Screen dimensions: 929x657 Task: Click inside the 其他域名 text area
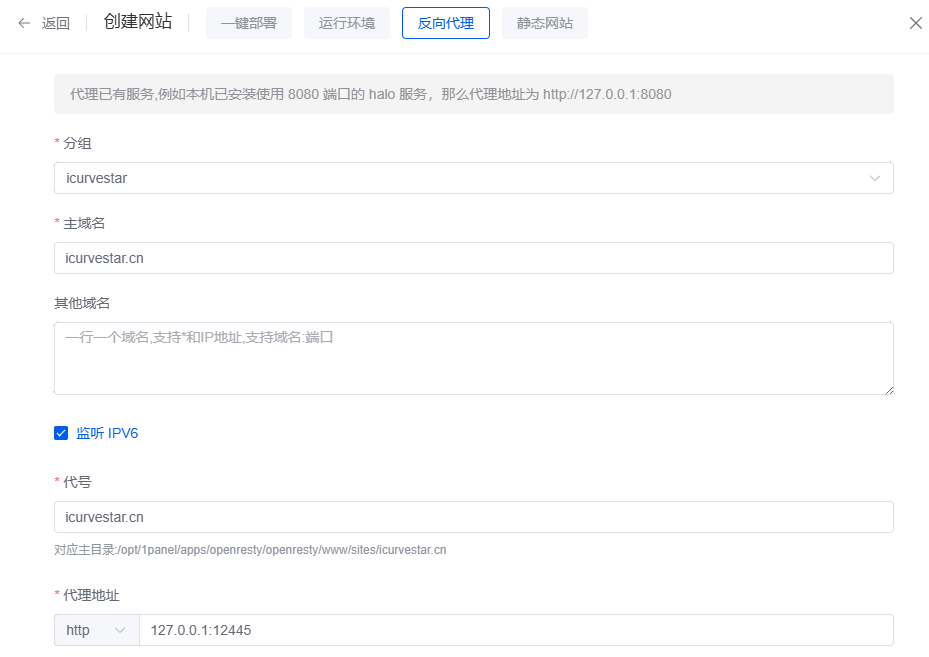point(473,358)
